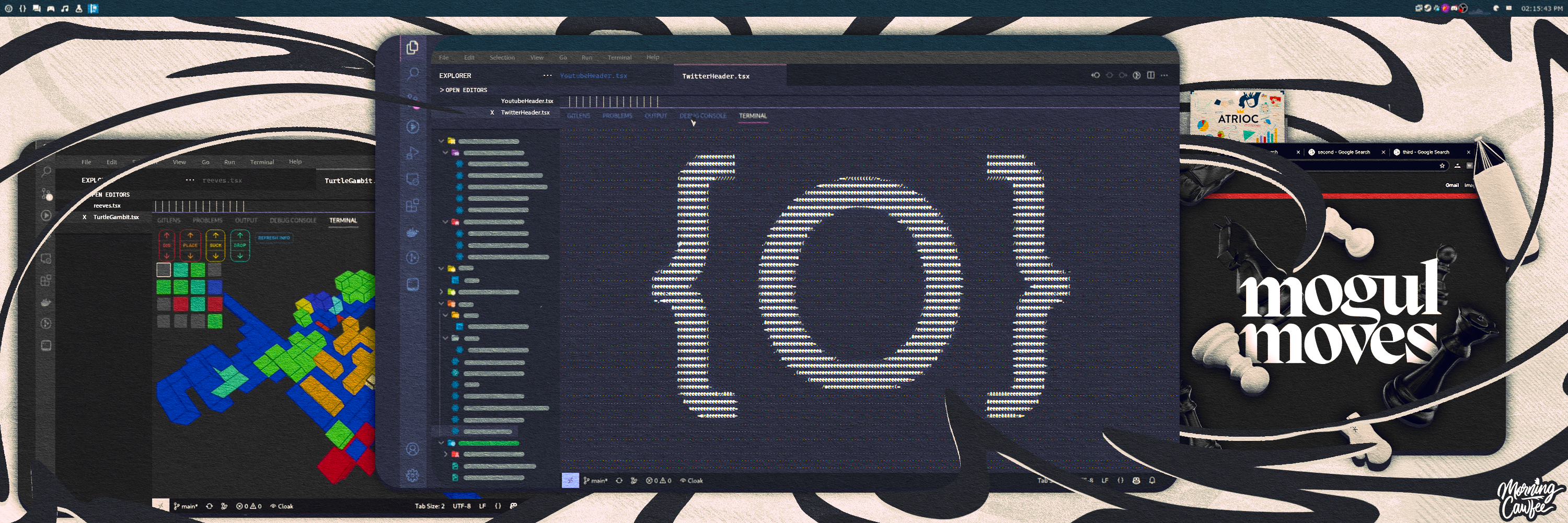Select TwitterHeader.tsx editor tab
Viewport: 1568px width, 523px height.
(716, 76)
